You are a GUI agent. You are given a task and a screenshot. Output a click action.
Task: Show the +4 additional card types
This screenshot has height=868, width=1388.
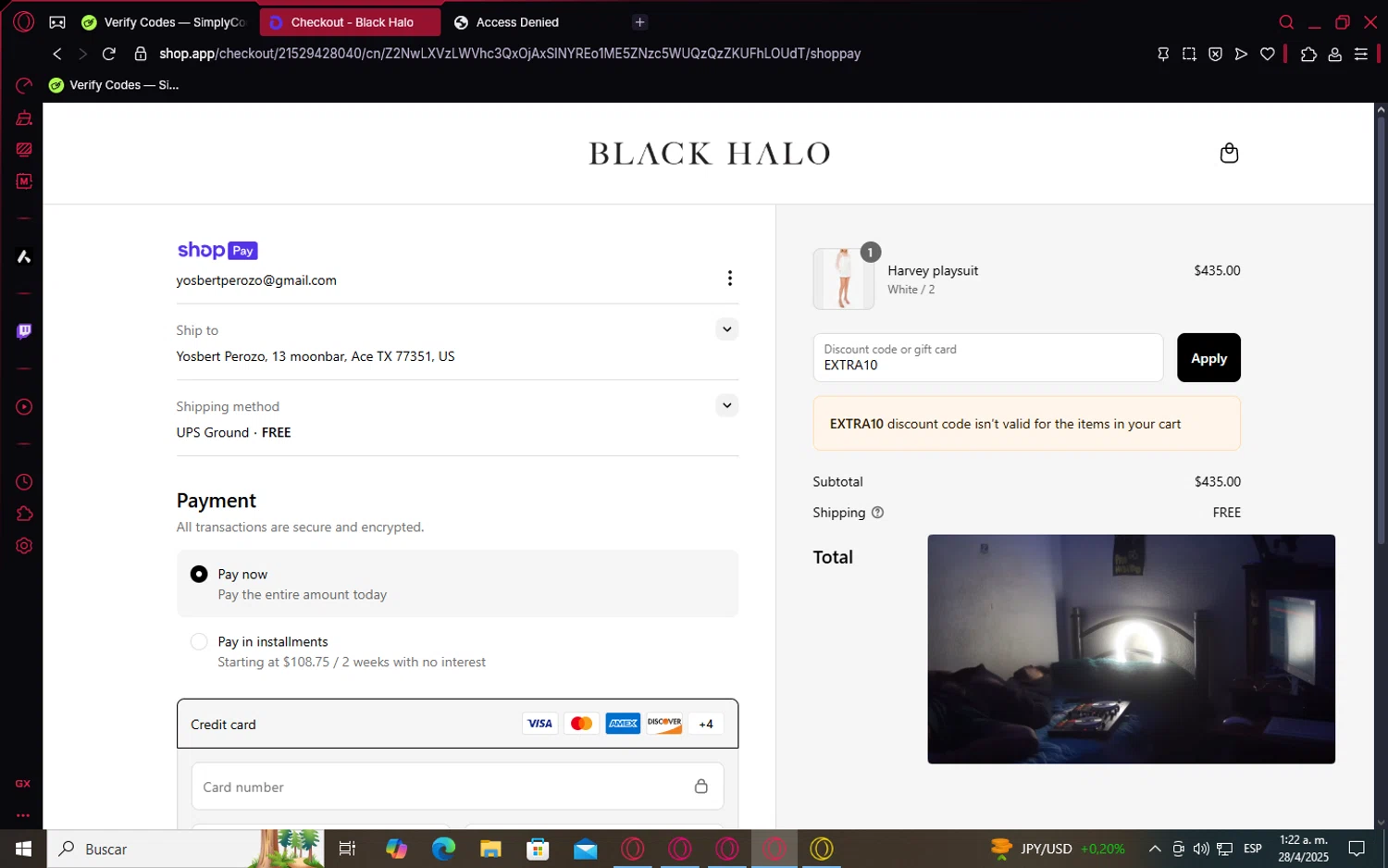coord(706,724)
